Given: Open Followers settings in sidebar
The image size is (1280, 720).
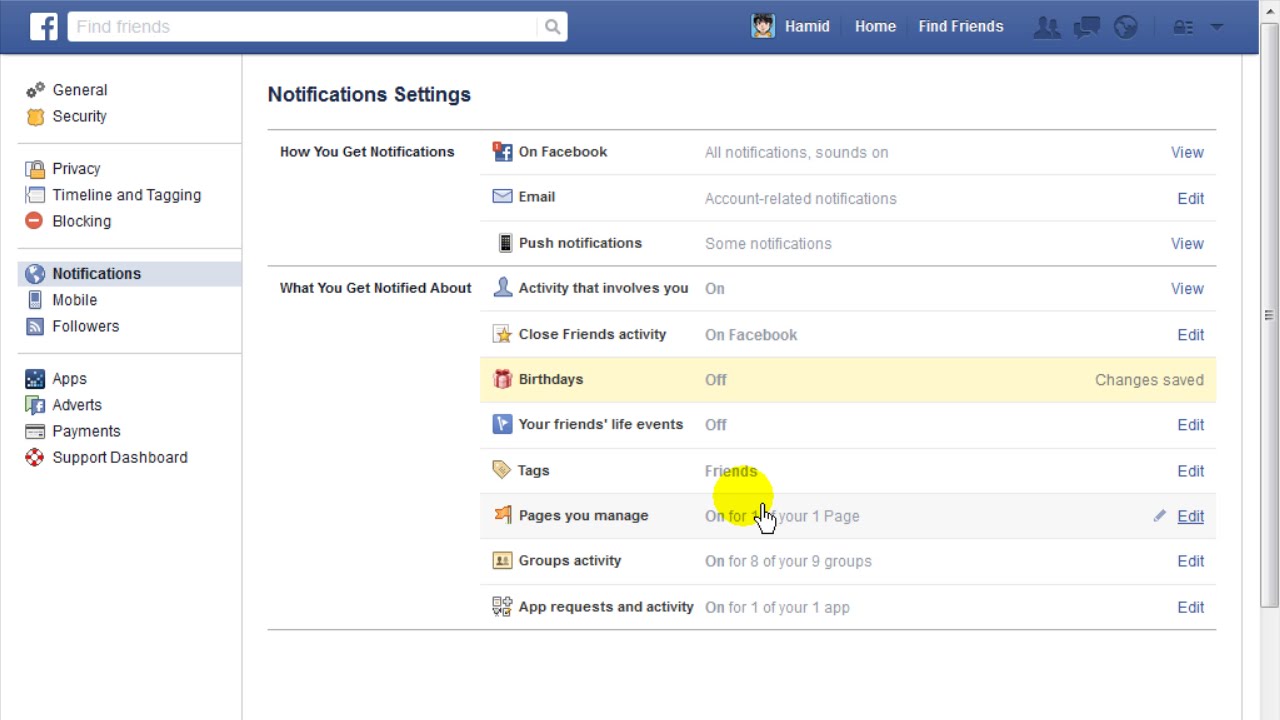Looking at the screenshot, I should click(86, 326).
